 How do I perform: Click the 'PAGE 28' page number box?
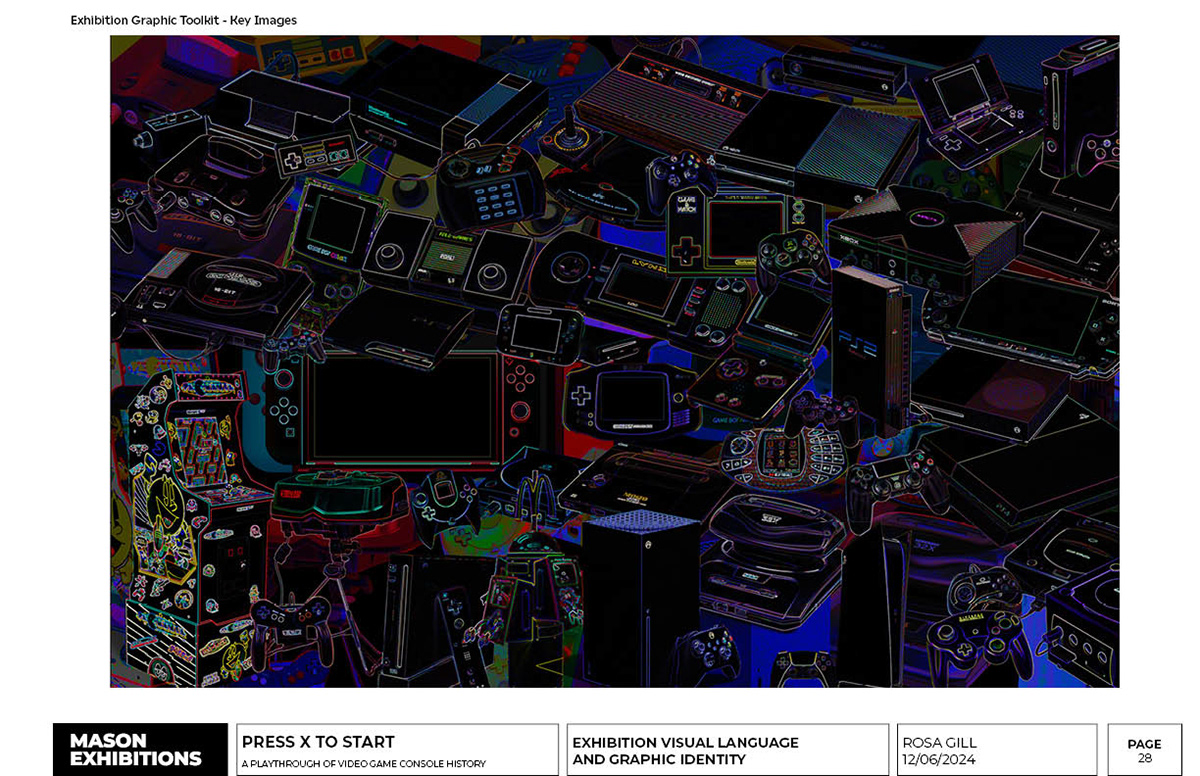point(1144,750)
